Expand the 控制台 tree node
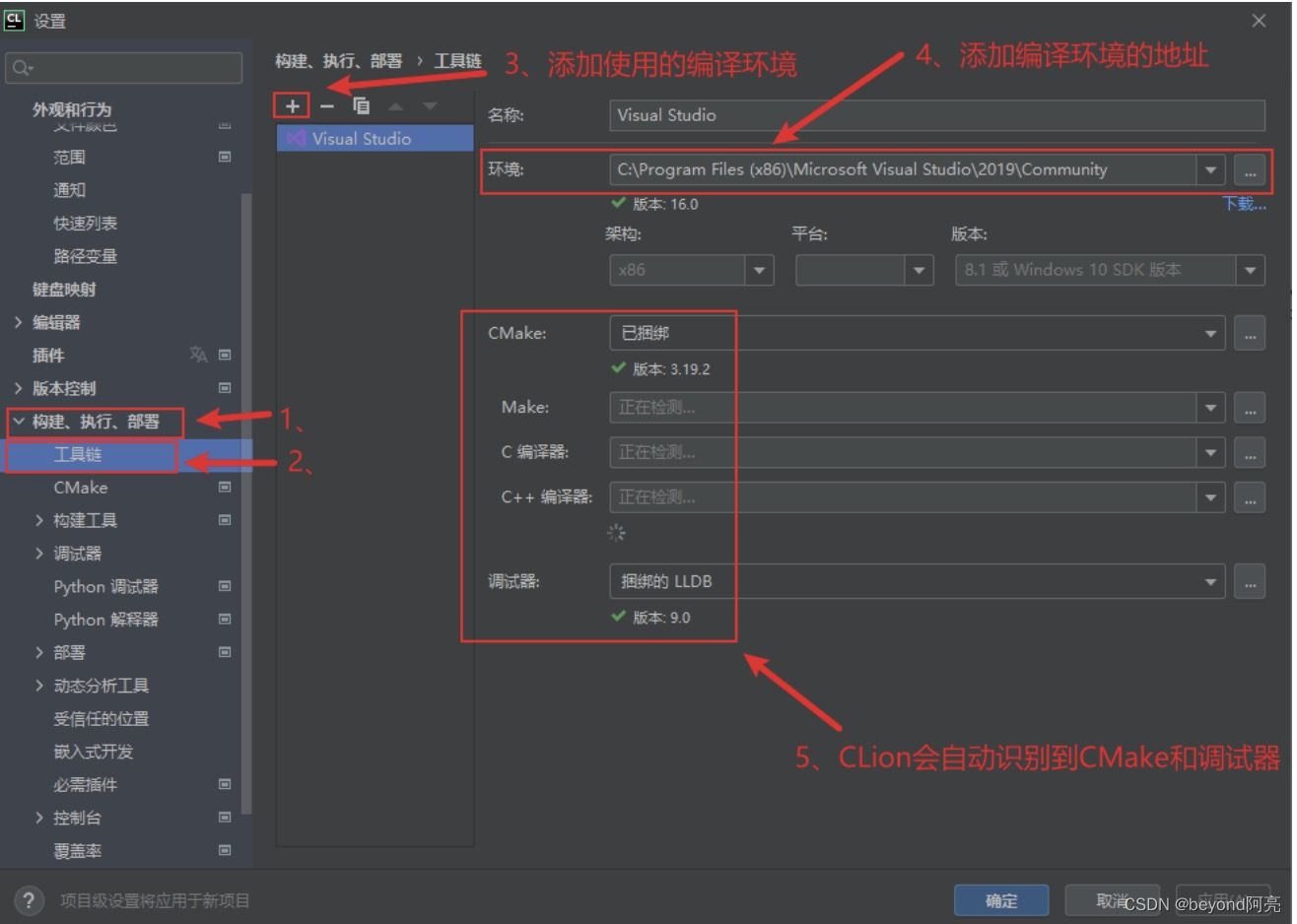 [x=39, y=818]
